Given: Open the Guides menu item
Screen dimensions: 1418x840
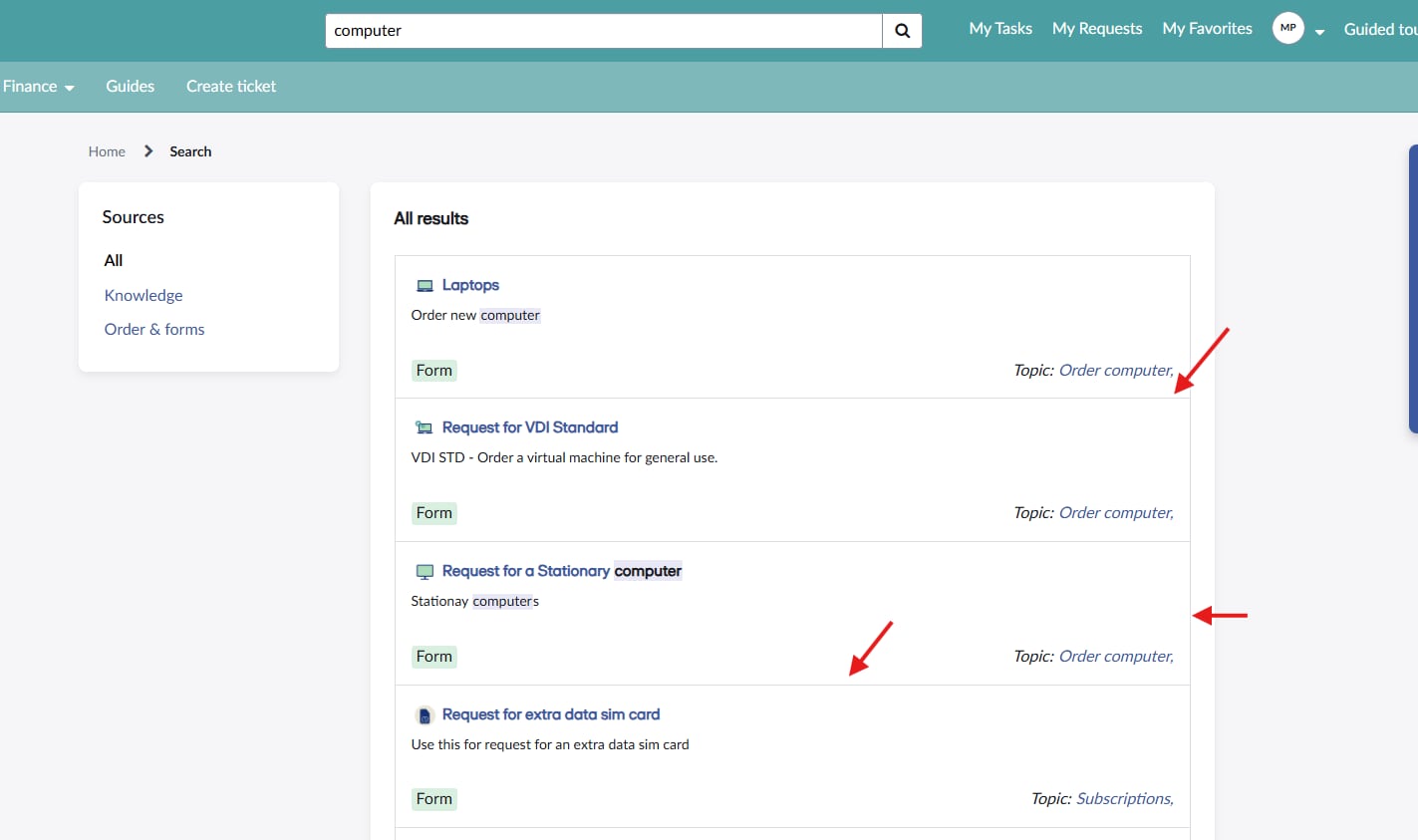Looking at the screenshot, I should (x=130, y=87).
